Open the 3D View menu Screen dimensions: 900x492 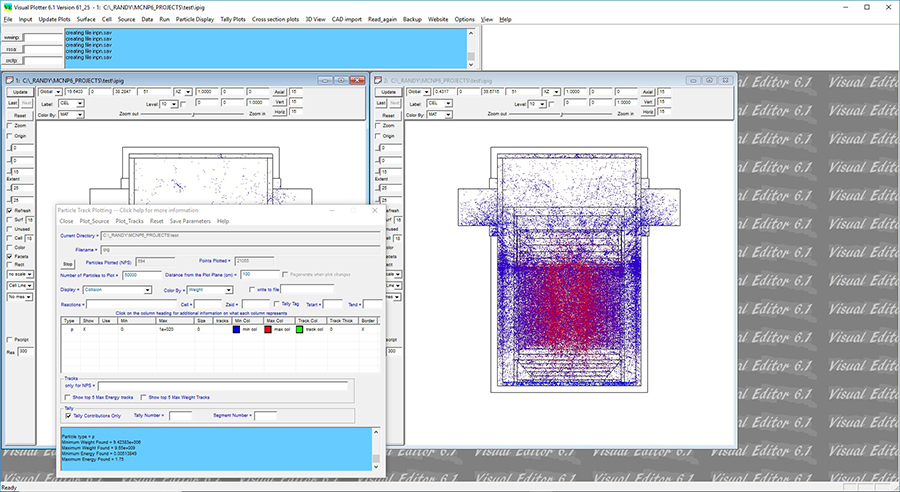point(315,19)
